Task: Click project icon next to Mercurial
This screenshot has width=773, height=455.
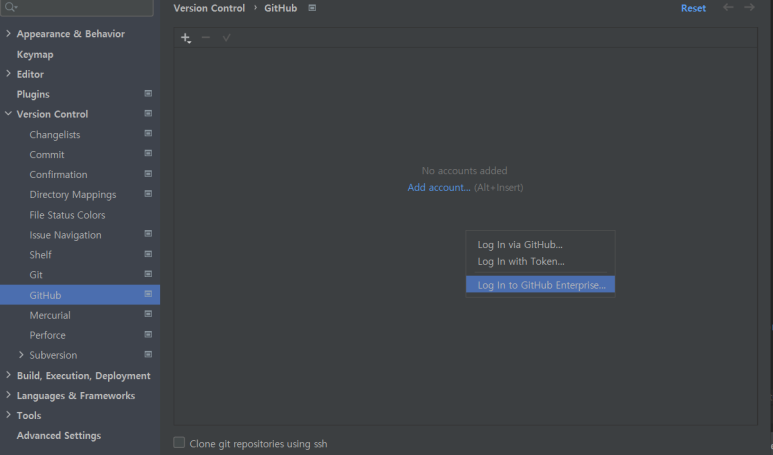Action: pos(148,314)
